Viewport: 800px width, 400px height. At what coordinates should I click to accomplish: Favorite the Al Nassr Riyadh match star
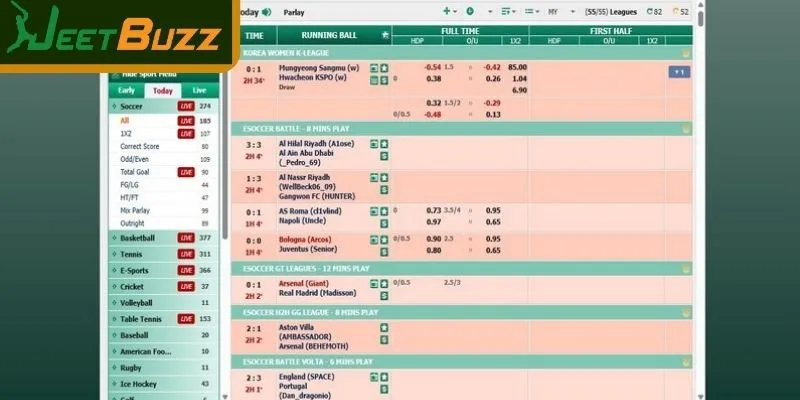pyautogui.click(x=384, y=178)
